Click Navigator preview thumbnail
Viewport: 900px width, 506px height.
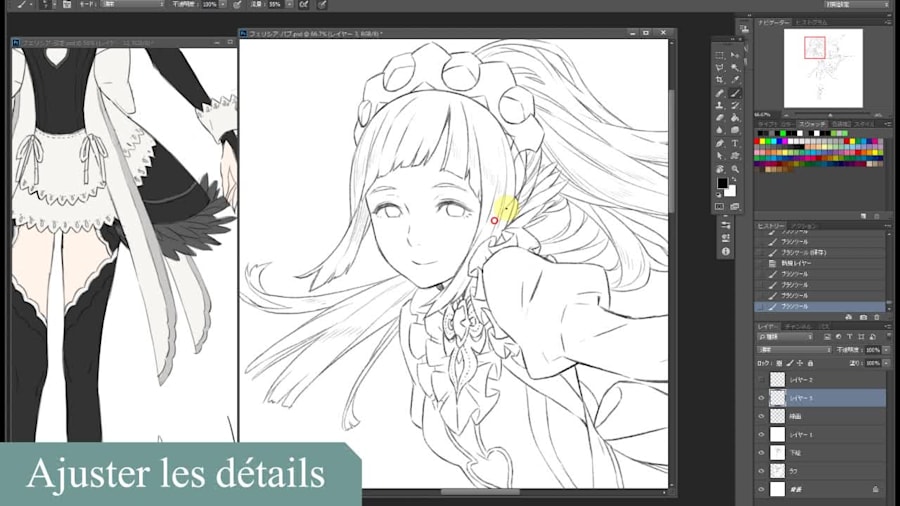(x=823, y=68)
